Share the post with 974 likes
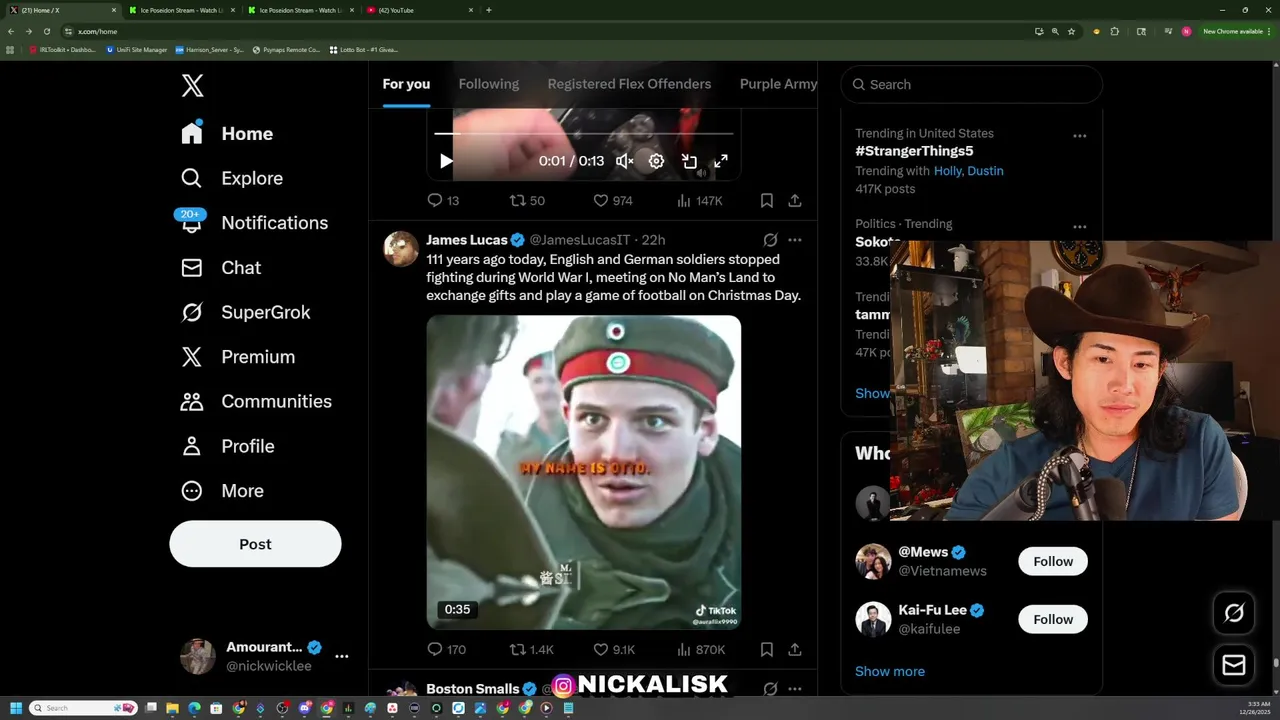Screen dimensions: 1280x720 [794, 200]
